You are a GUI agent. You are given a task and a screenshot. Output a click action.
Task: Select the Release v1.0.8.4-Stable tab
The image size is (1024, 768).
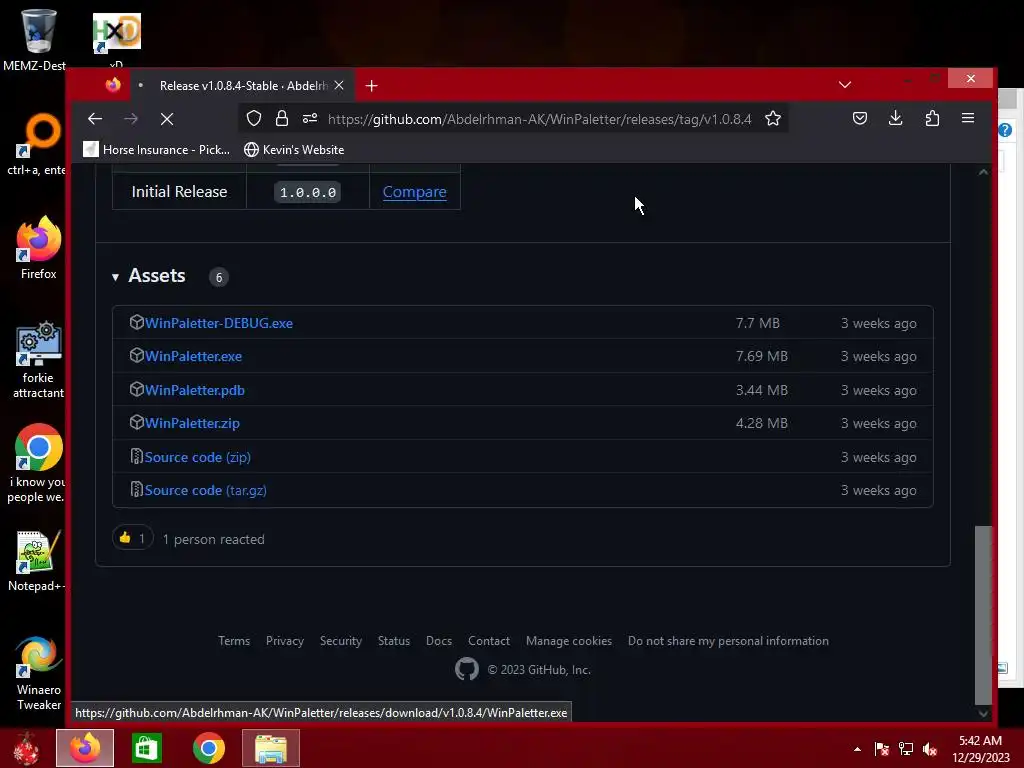tap(243, 86)
